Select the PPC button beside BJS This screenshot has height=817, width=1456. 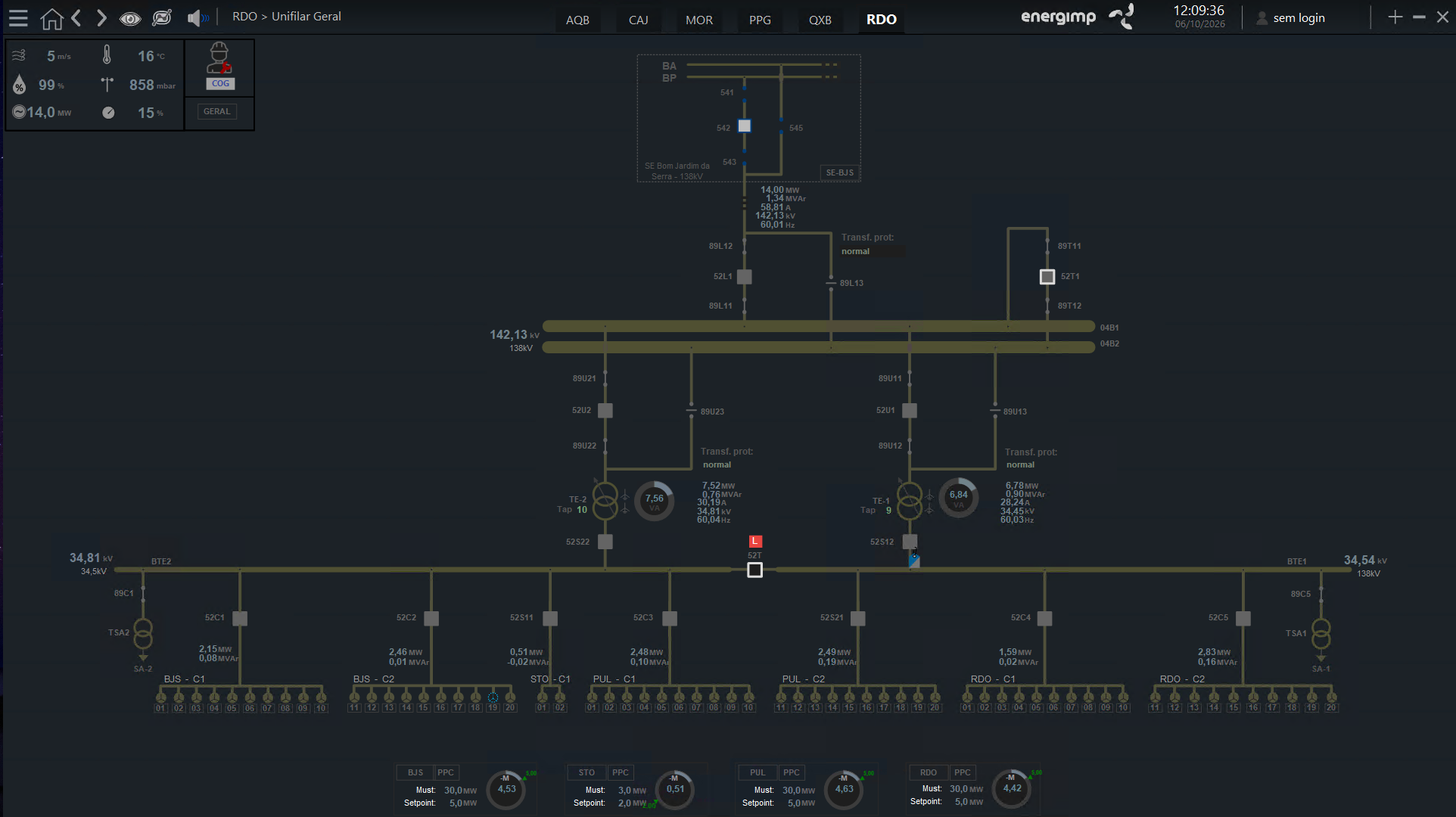point(446,772)
